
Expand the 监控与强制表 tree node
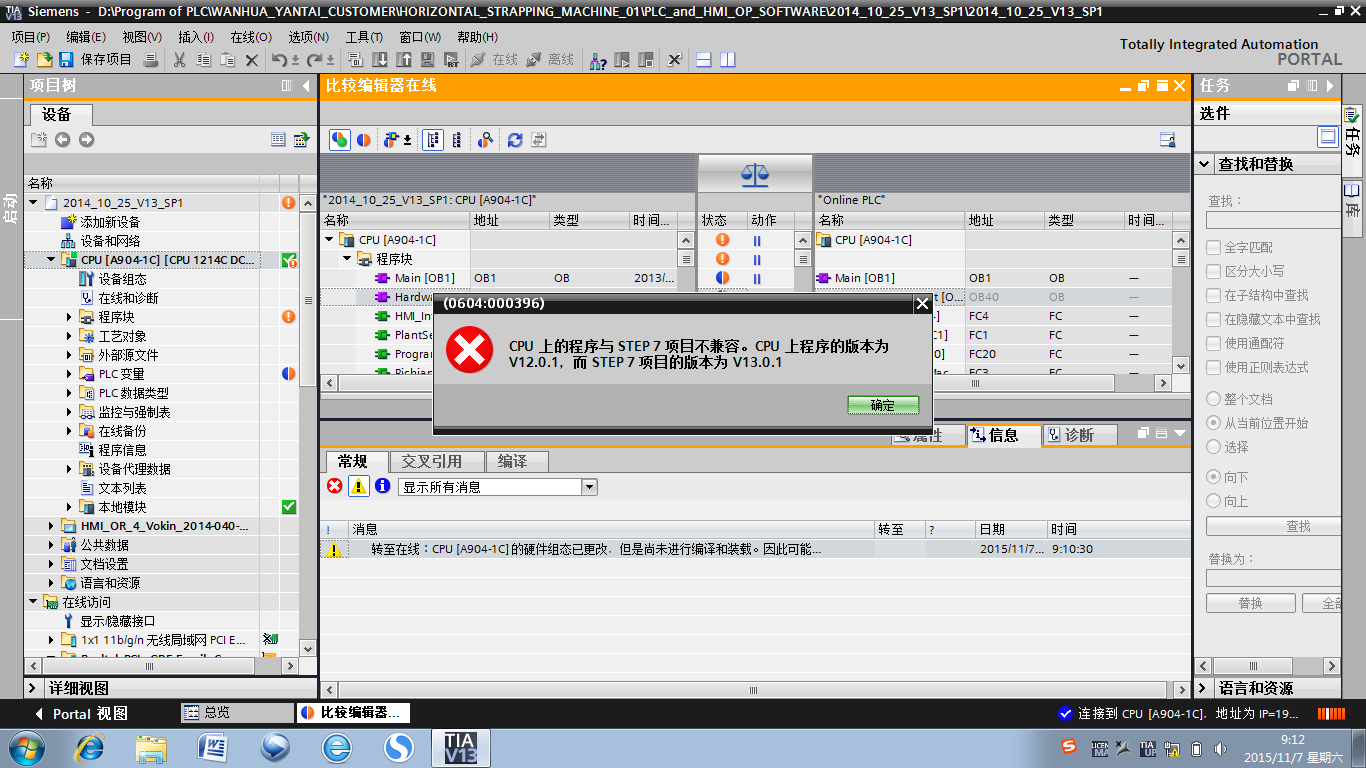coord(70,412)
